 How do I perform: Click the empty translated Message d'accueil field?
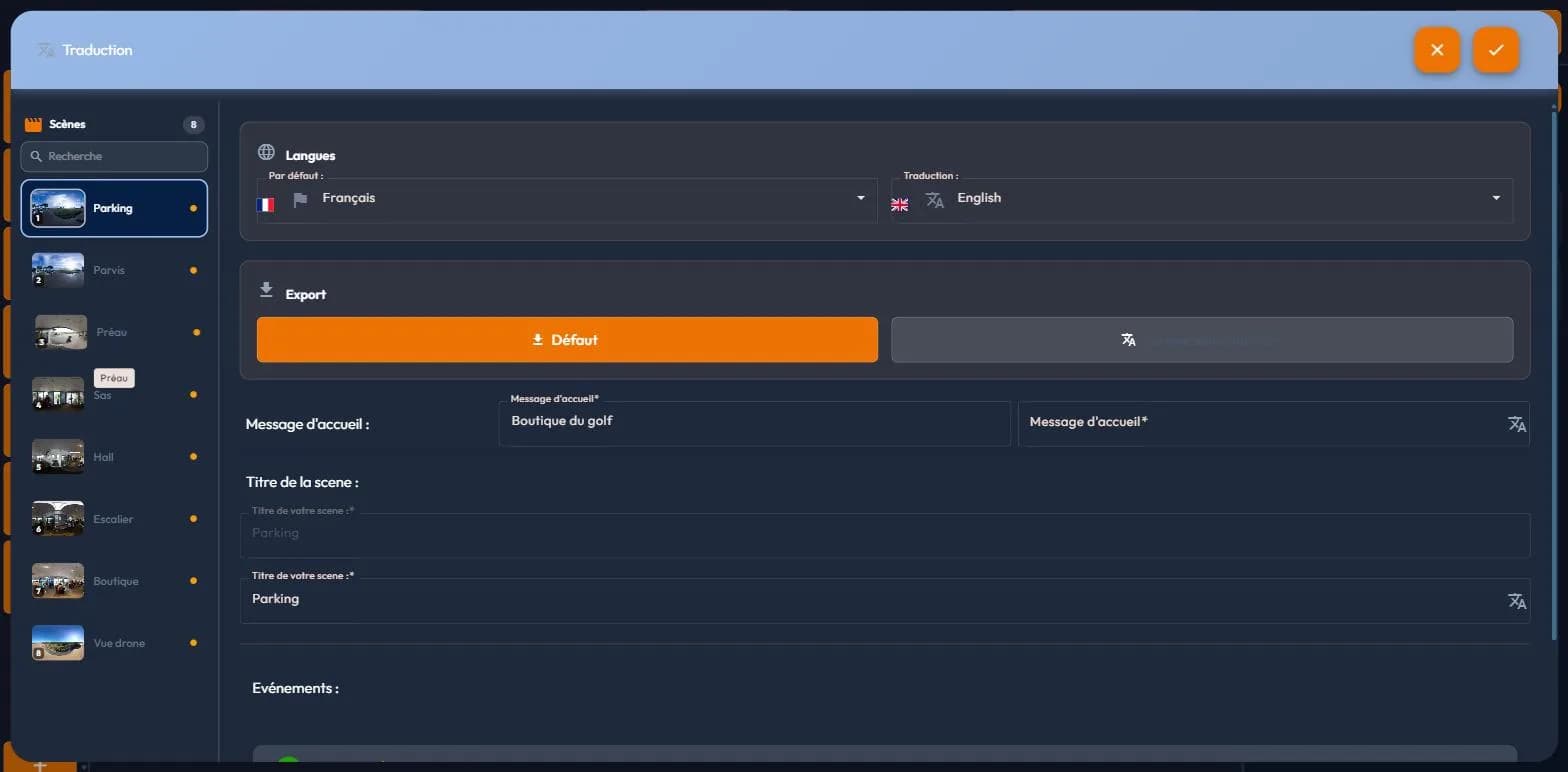[x=1273, y=423]
